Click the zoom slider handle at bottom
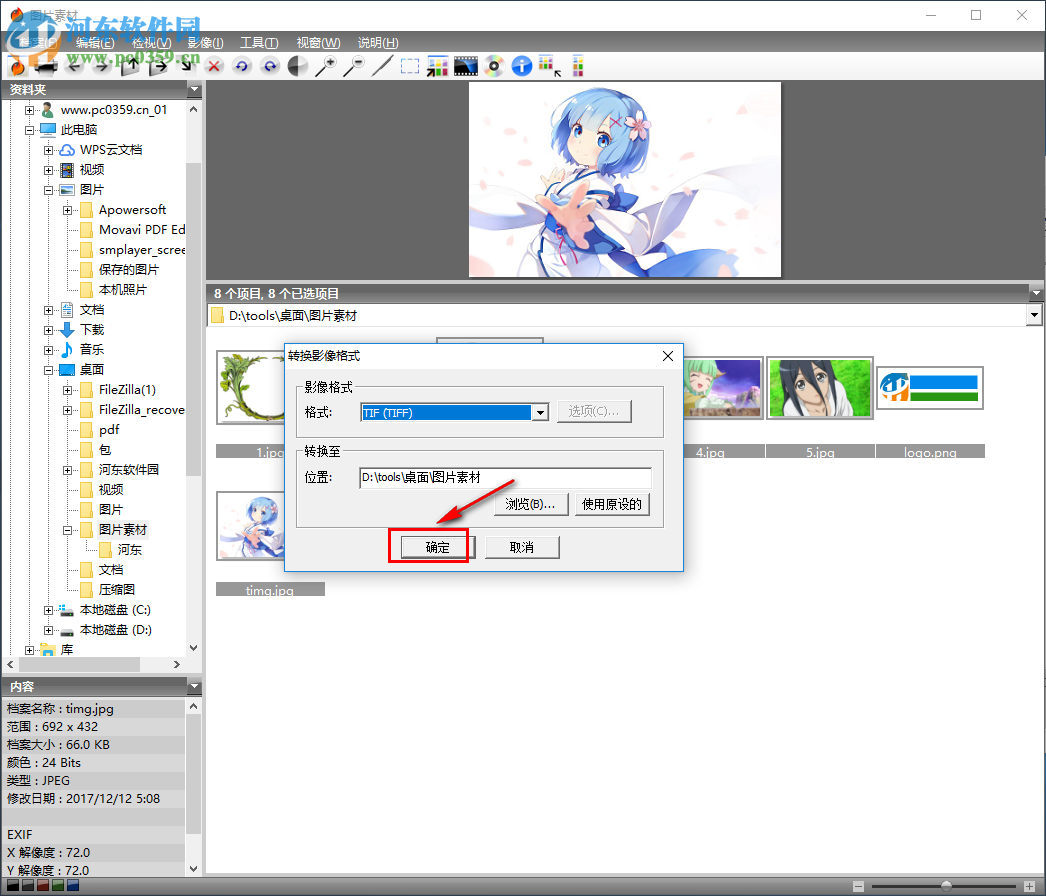This screenshot has height=896, width=1046. click(x=946, y=886)
